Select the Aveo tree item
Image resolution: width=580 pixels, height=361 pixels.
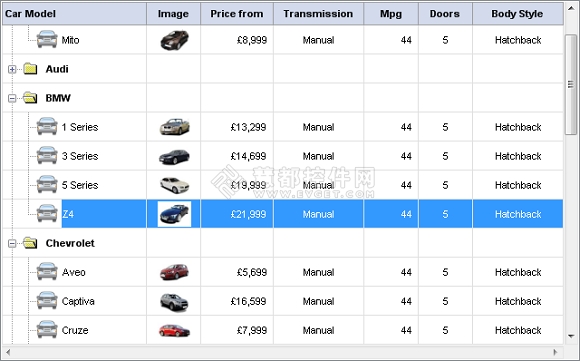[x=74, y=272]
